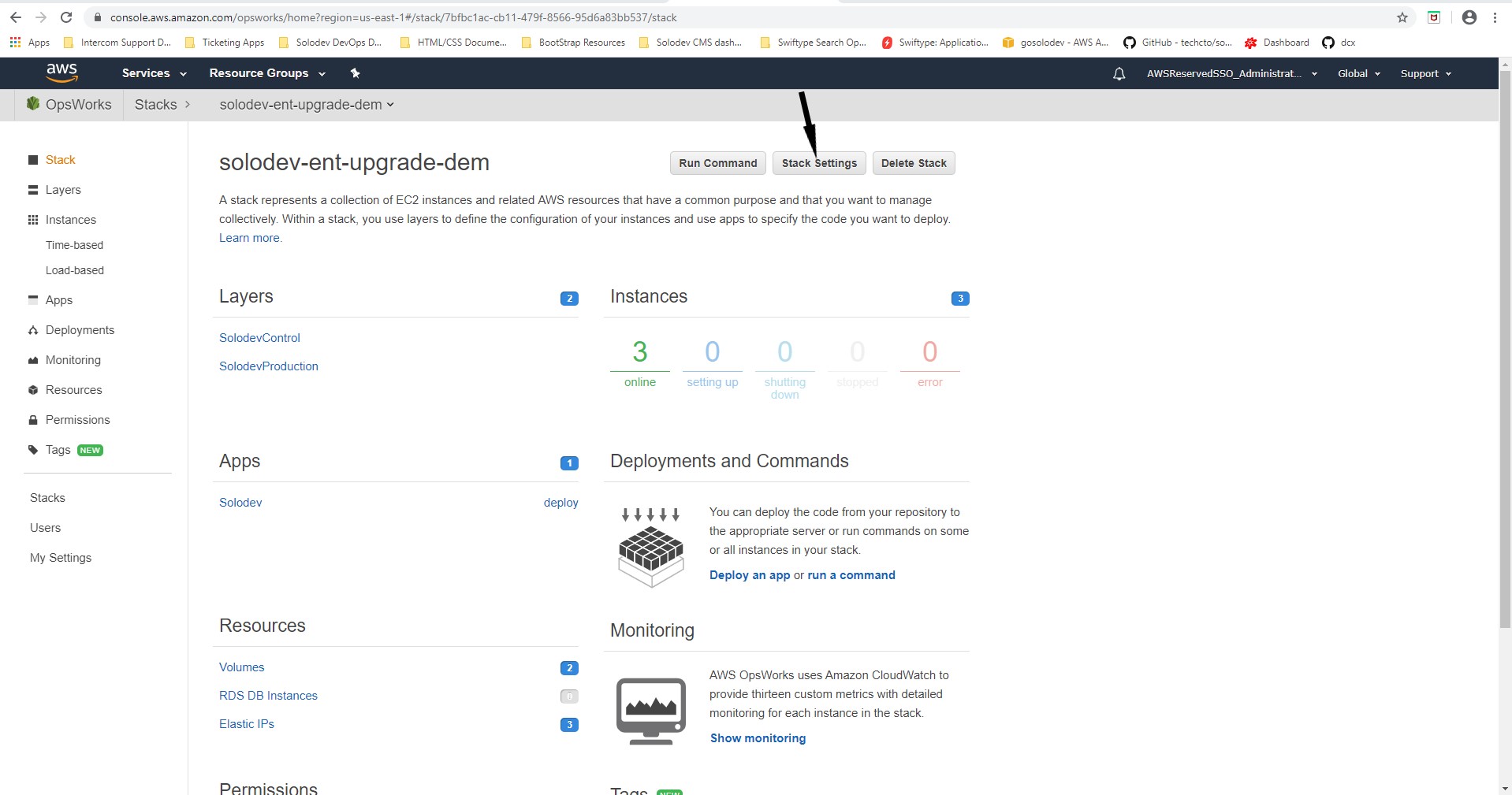
Task: Open the SolodevProduction layer
Action: [269, 366]
